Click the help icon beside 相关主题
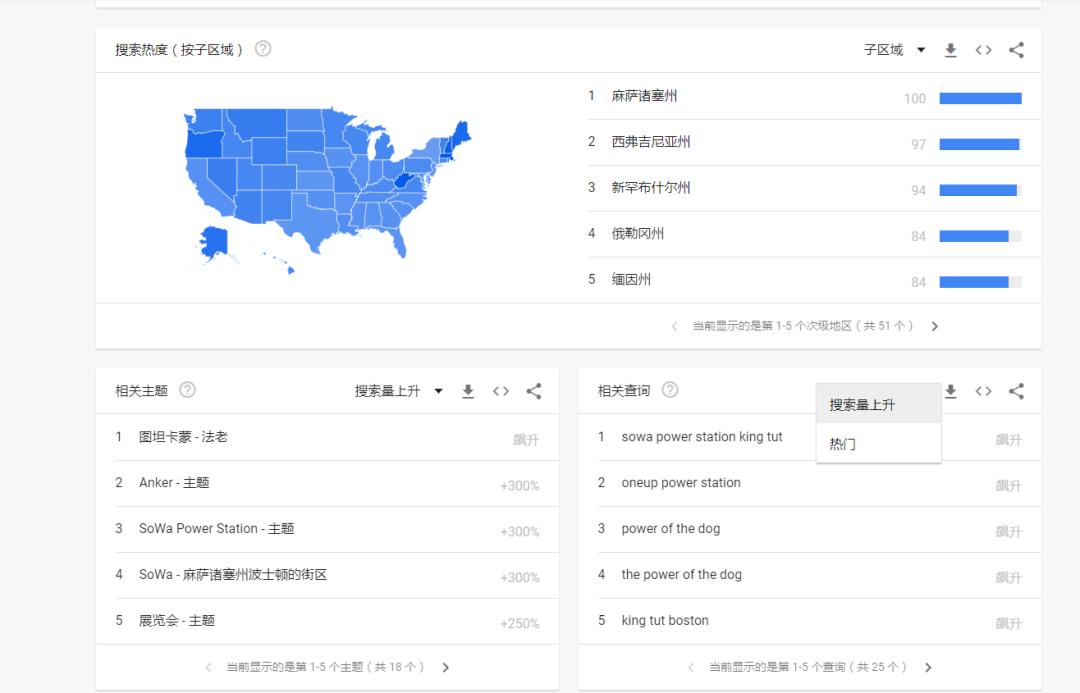This screenshot has width=1080, height=693. (x=188, y=390)
